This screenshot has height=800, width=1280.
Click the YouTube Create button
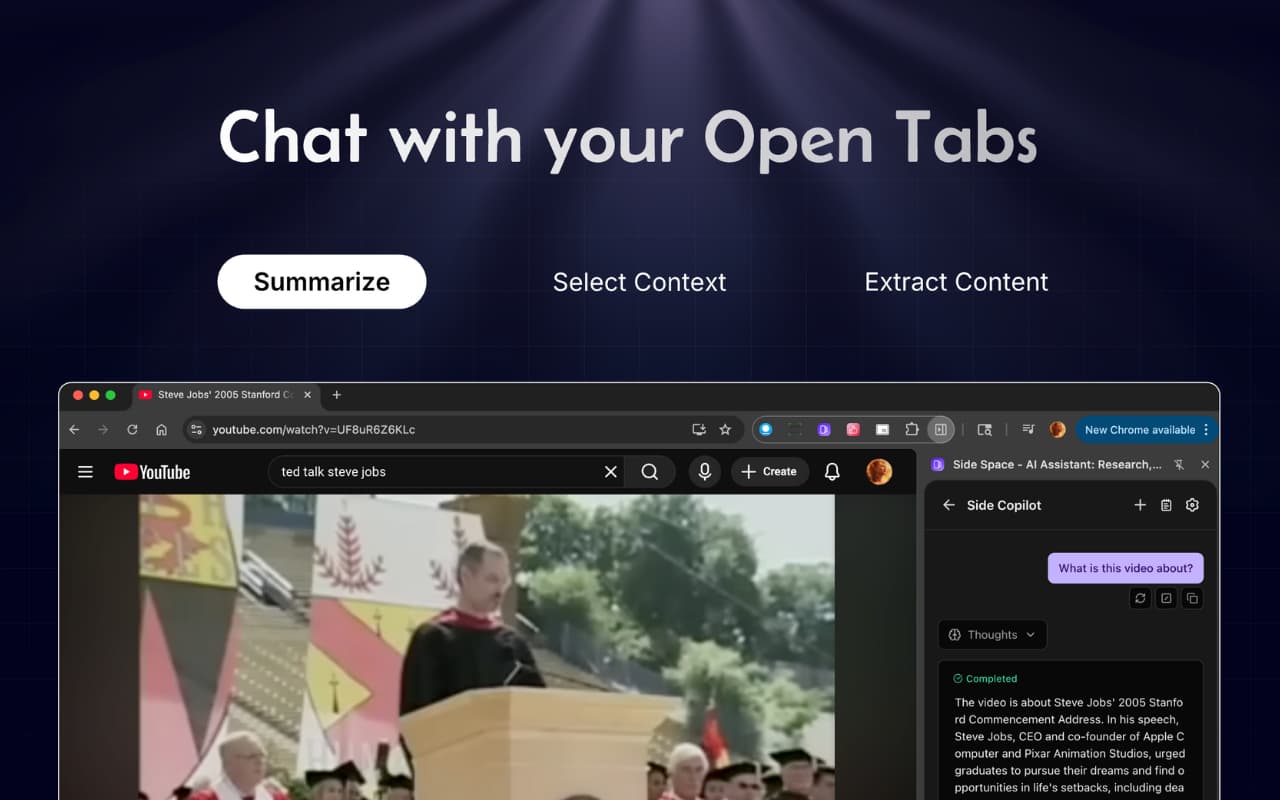[x=770, y=472]
